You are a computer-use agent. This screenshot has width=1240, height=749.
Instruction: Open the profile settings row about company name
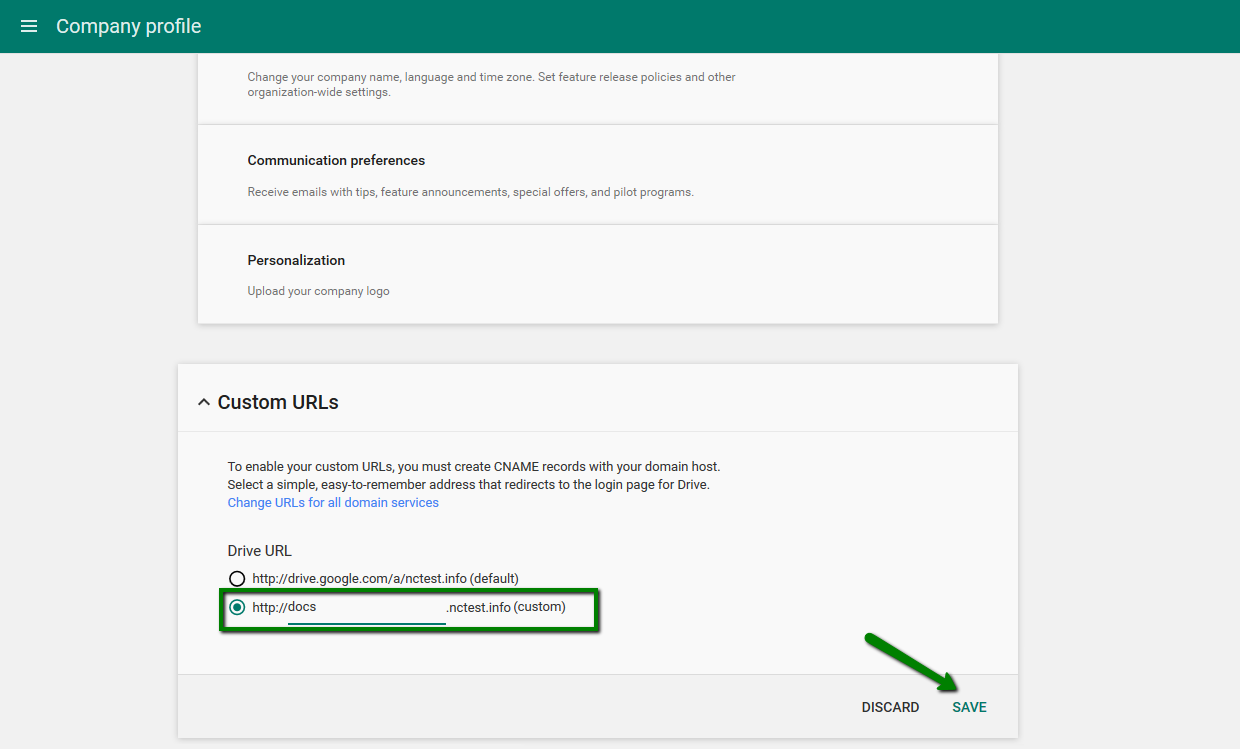(x=491, y=84)
